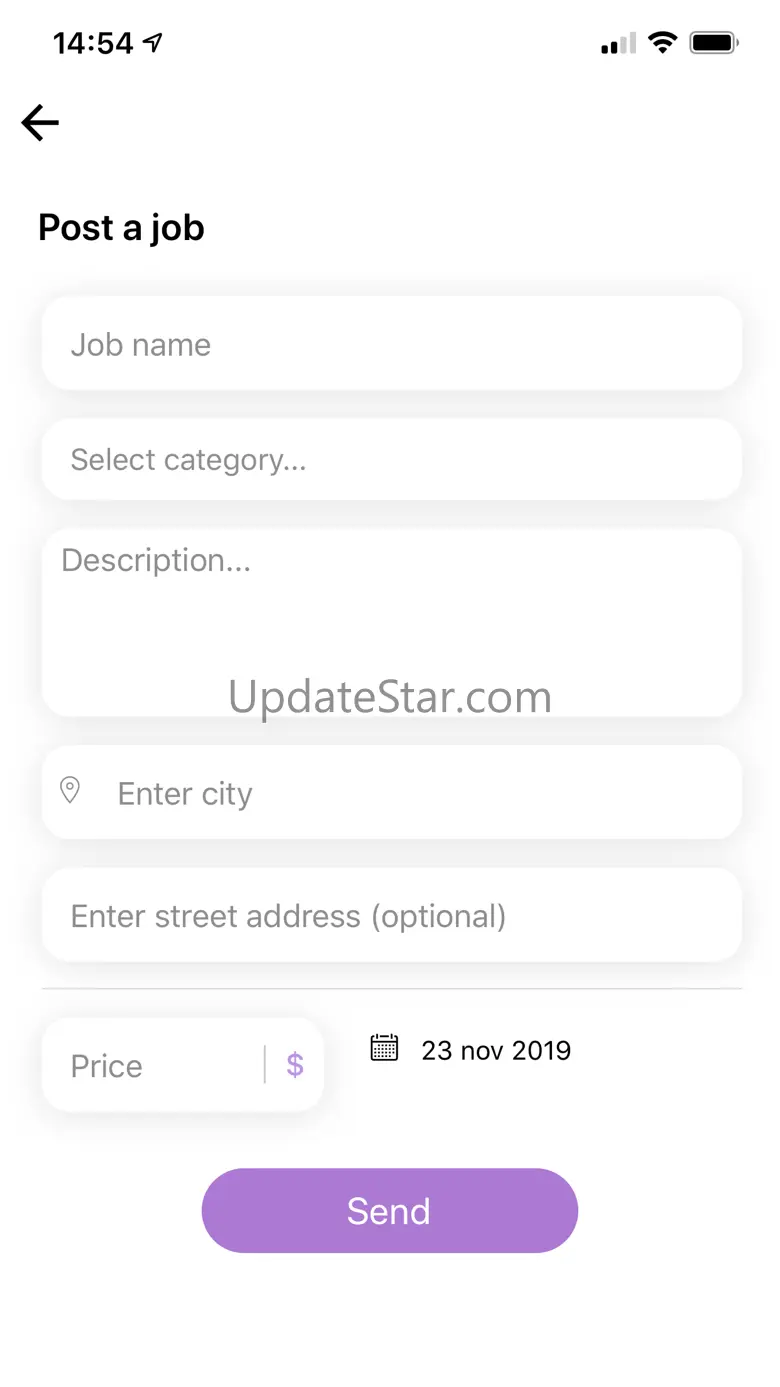
Task: Select the Enter city field
Action: (x=420, y=793)
